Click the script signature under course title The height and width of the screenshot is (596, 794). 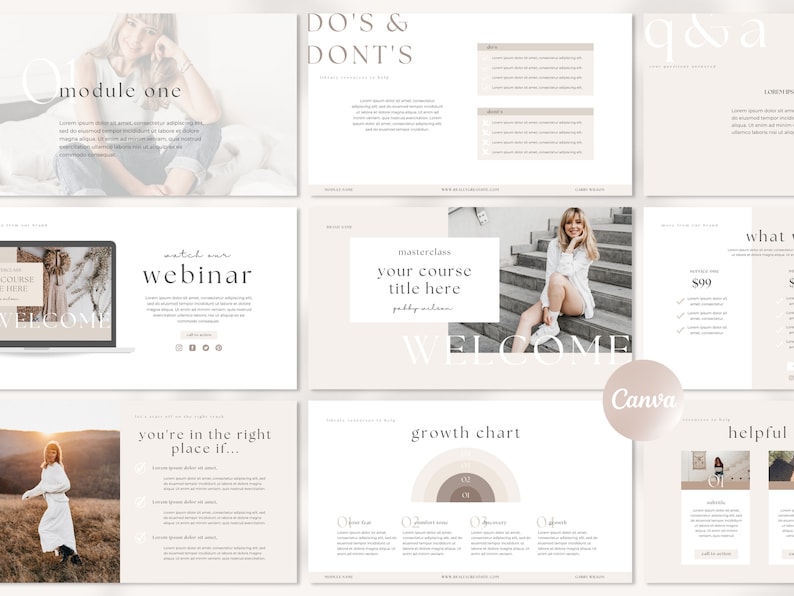[x=422, y=308]
